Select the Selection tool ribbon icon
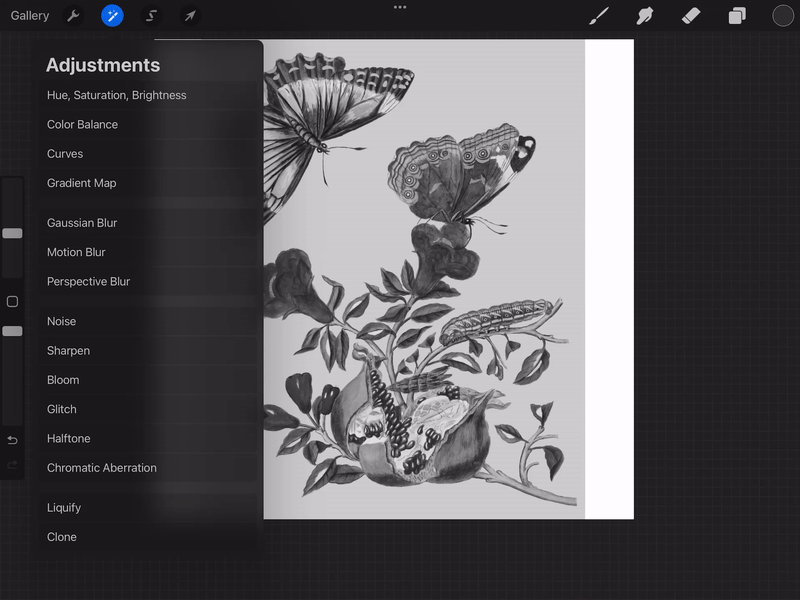The height and width of the screenshot is (600, 800). click(151, 16)
